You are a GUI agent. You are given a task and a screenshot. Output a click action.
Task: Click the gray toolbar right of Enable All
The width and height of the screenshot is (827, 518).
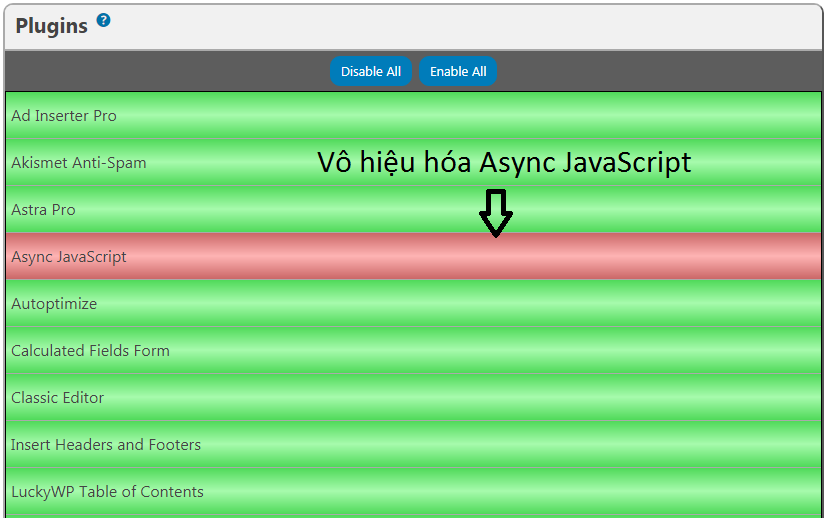coord(660,72)
